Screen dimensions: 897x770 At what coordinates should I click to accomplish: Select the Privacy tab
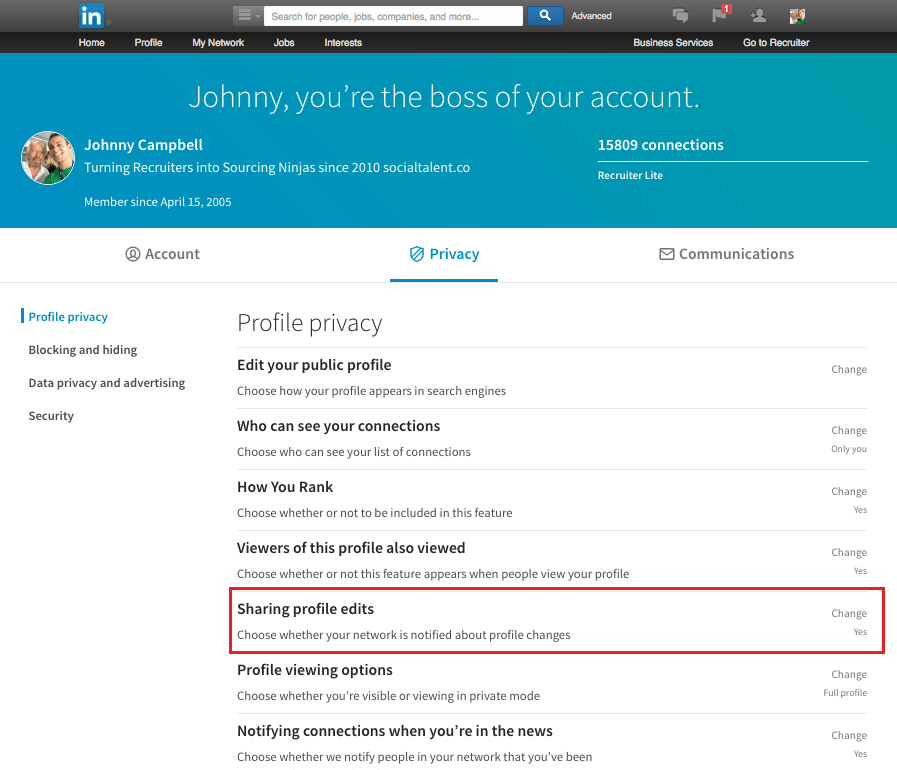click(444, 254)
